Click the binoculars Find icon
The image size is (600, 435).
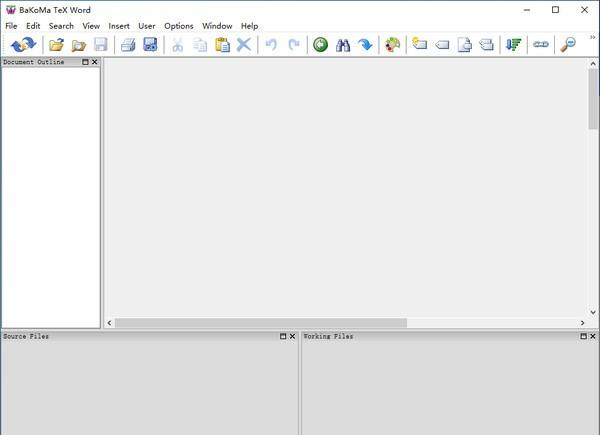[343, 45]
